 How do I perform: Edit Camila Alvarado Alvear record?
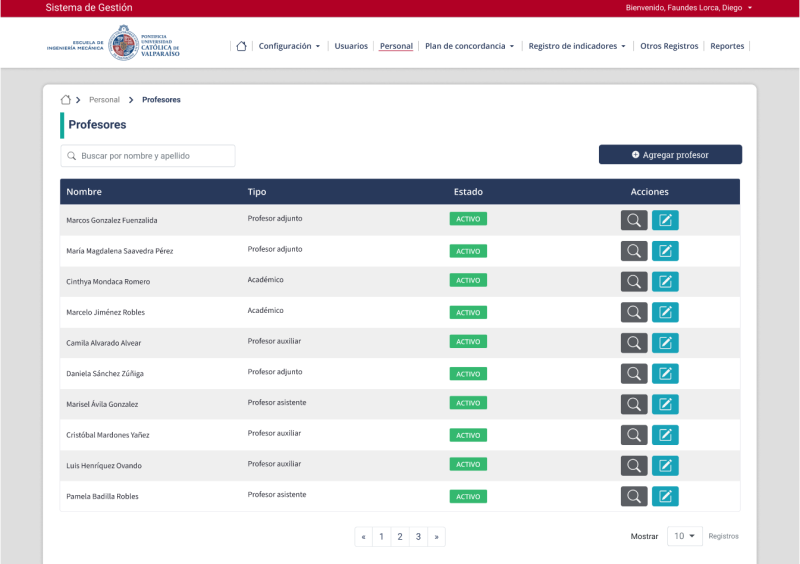[x=665, y=342]
